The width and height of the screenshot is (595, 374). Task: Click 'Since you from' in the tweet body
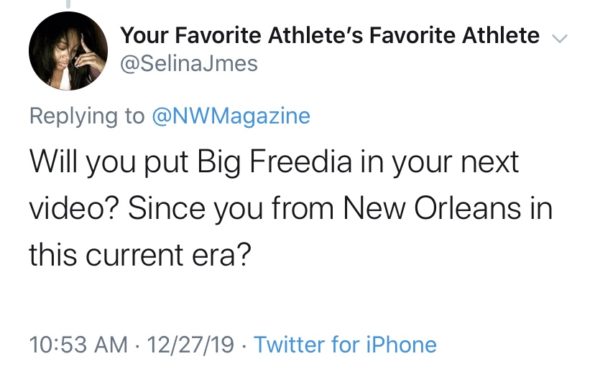point(231,209)
